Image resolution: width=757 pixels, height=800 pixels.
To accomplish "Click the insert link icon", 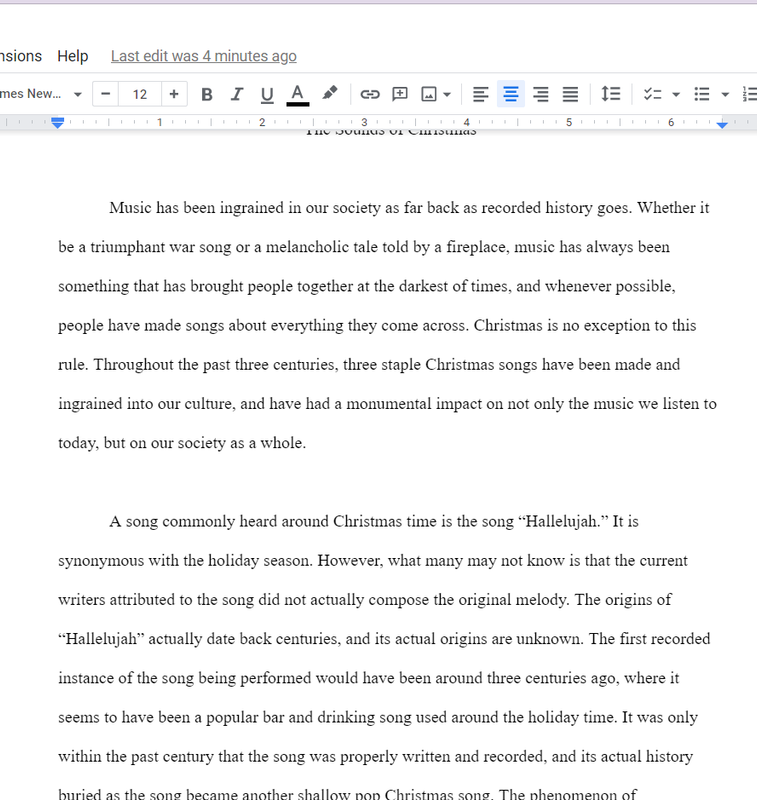I will tap(370, 94).
